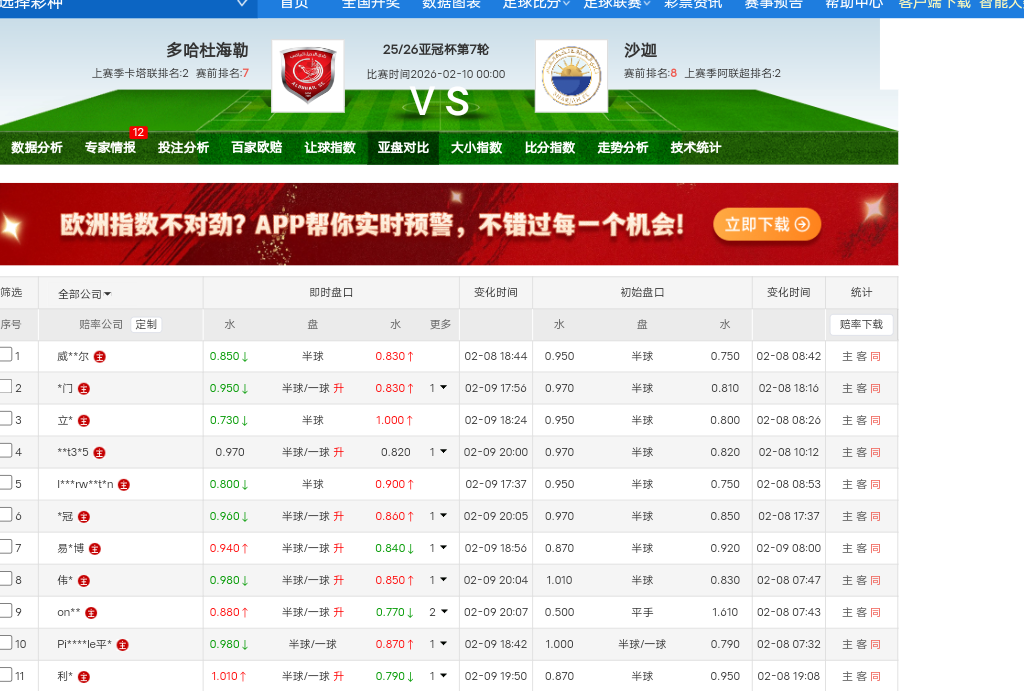Open the 百家欧赔 tab
Screen dimensions: 1024x691
tap(256, 148)
